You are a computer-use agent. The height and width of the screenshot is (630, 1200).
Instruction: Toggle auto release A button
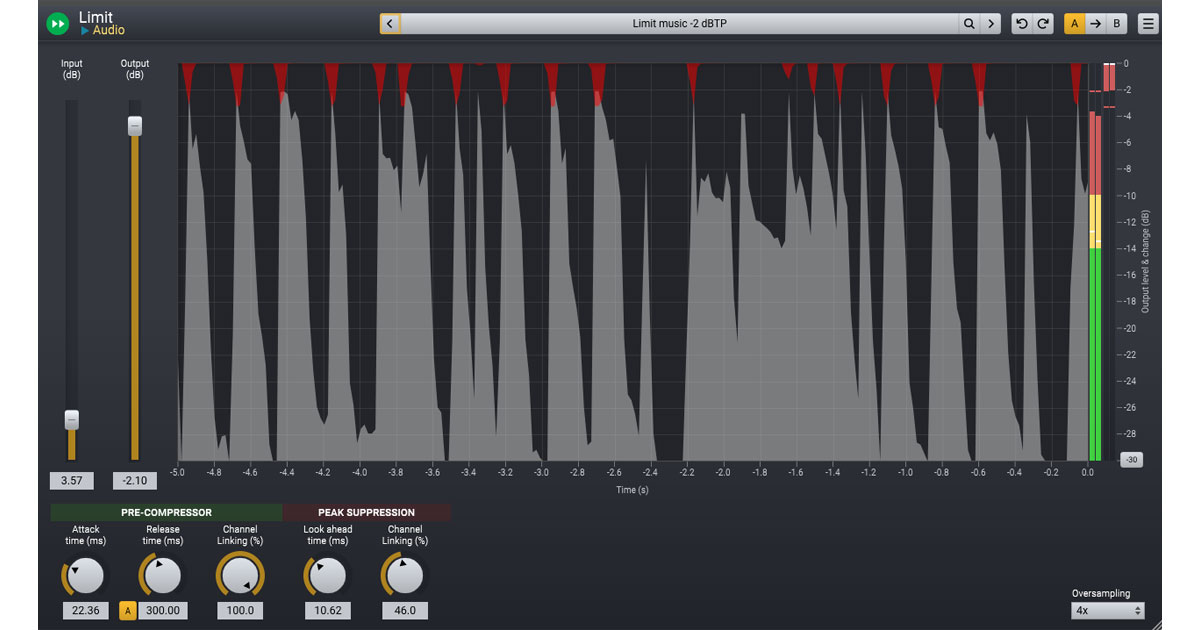coord(127,610)
